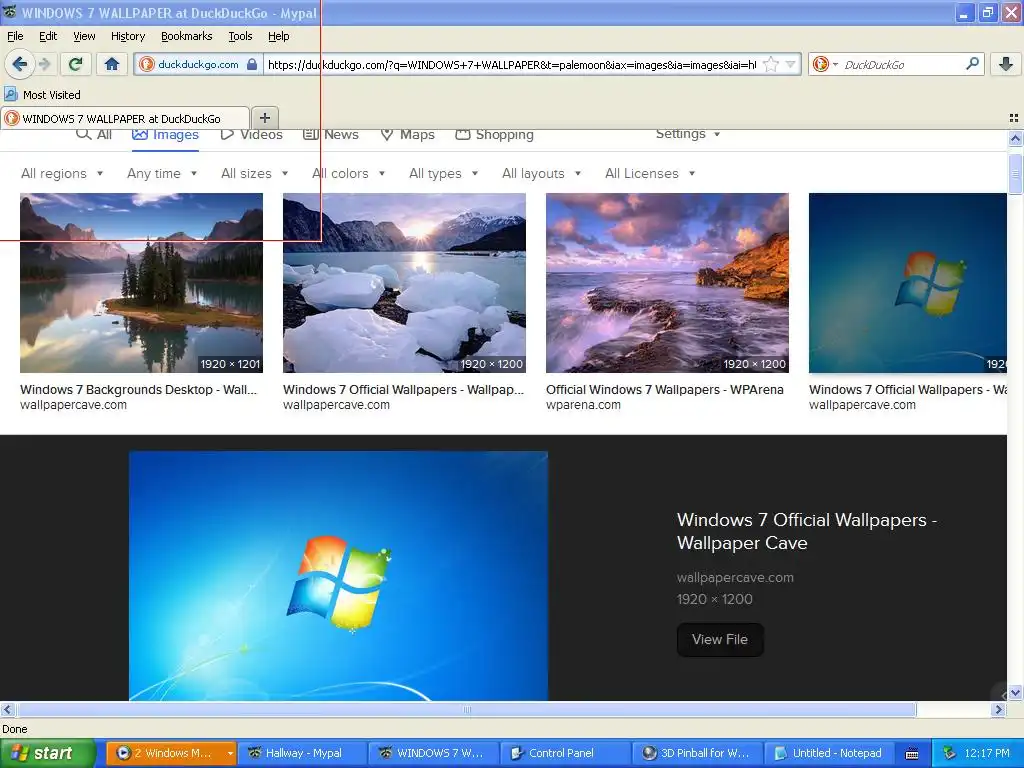Click inside the URL address field
1024x768 pixels.
pos(512,65)
